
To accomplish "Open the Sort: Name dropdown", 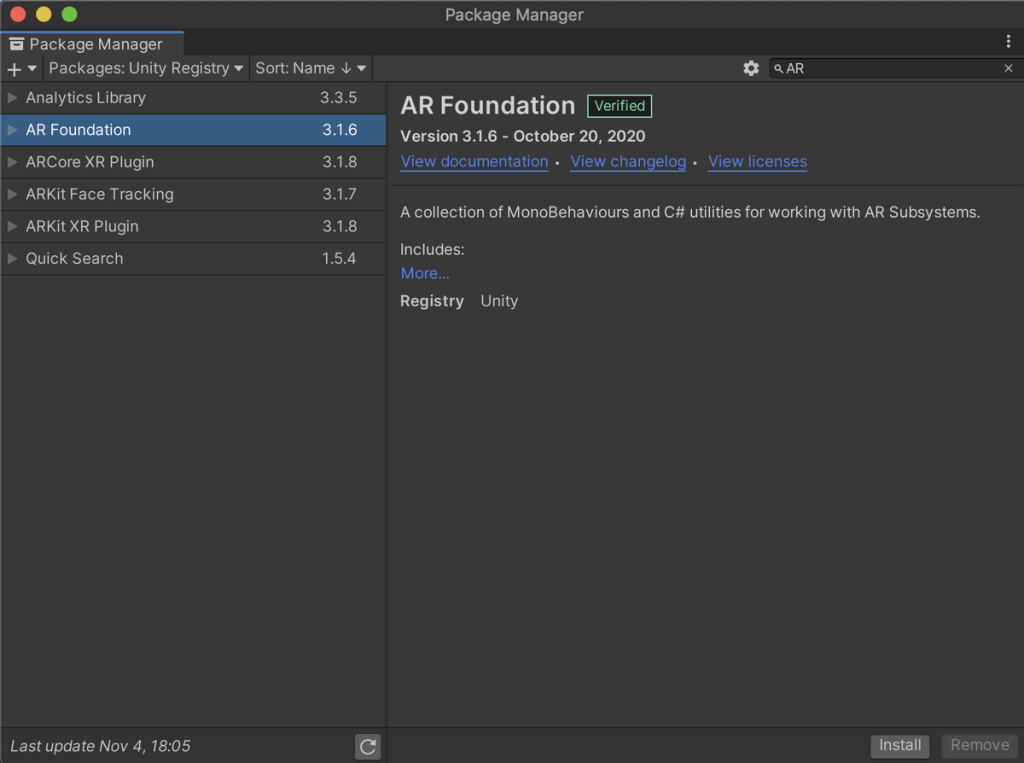I will tap(311, 68).
